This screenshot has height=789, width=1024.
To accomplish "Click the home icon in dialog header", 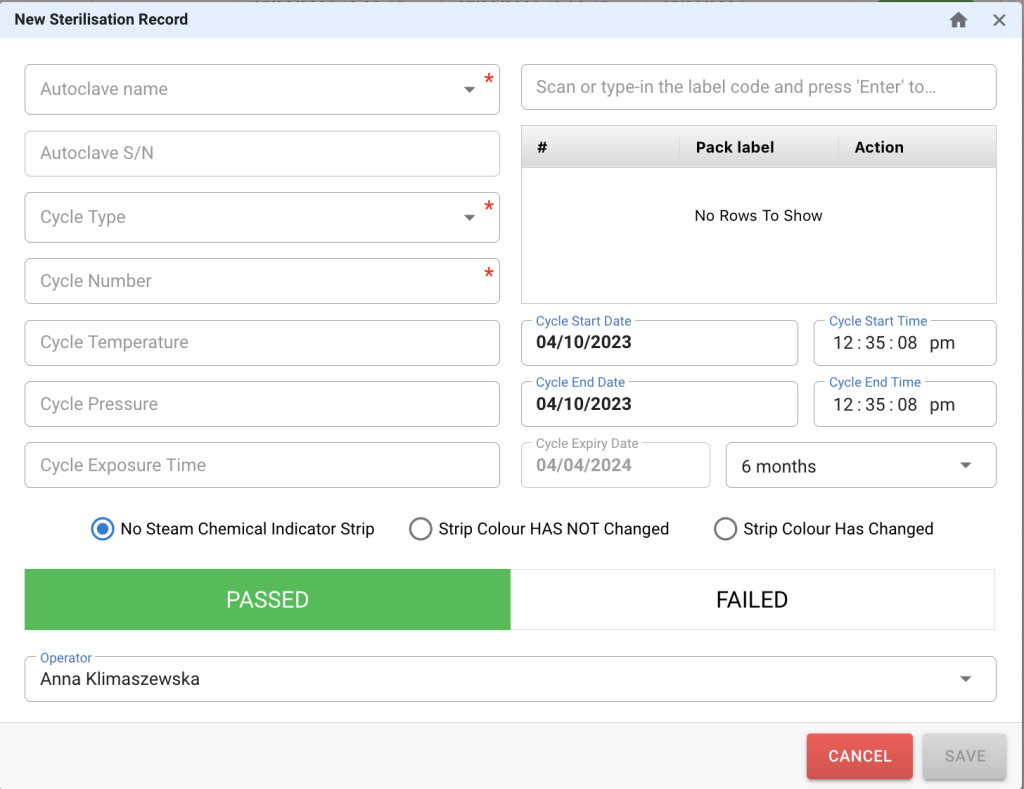I will [958, 20].
